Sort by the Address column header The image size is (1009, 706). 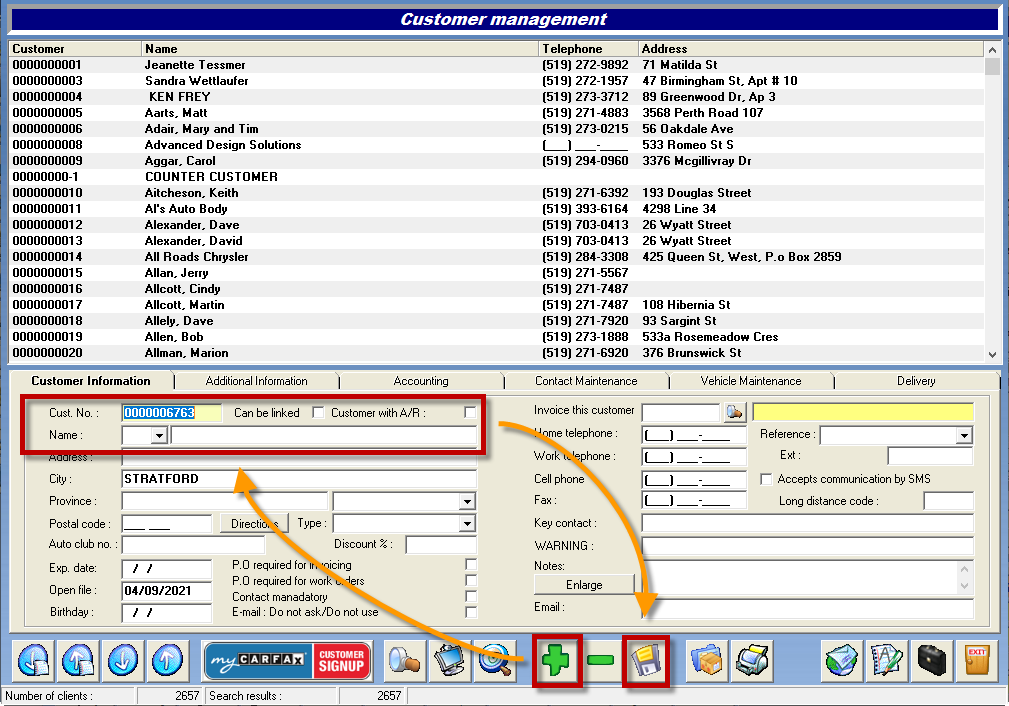(x=811, y=49)
